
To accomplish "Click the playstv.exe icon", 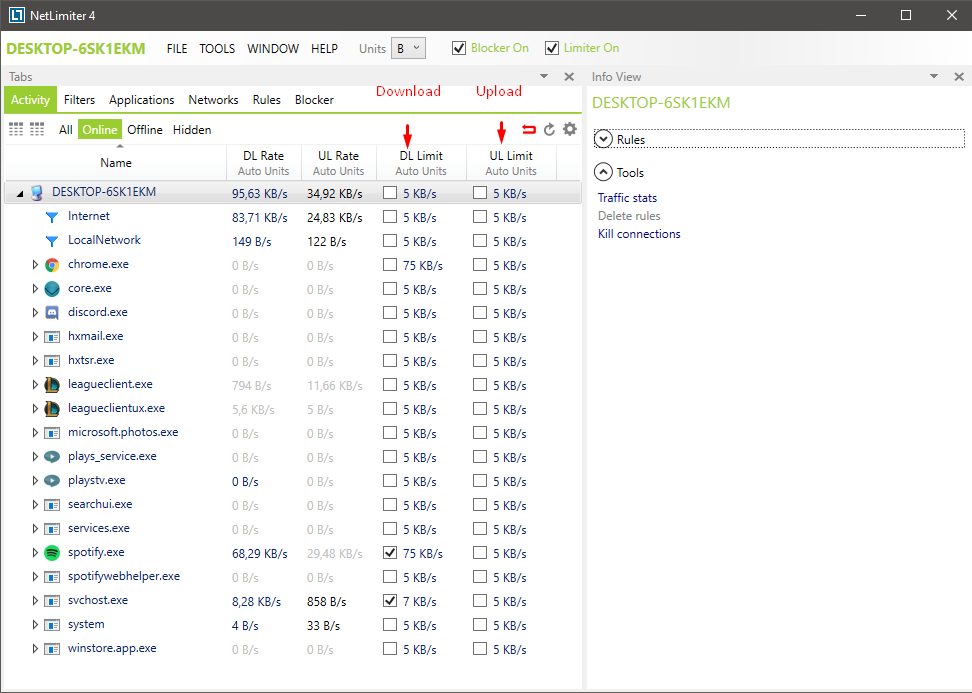I will tap(52, 481).
